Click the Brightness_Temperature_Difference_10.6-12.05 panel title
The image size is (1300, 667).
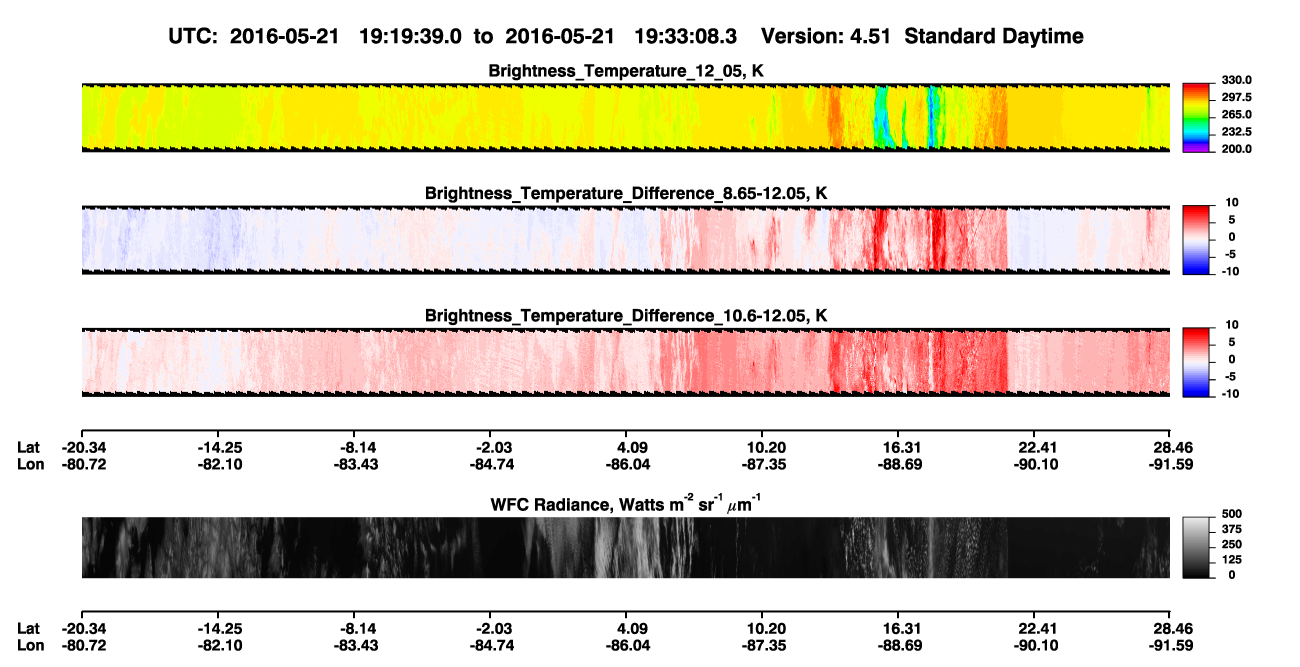point(626,316)
